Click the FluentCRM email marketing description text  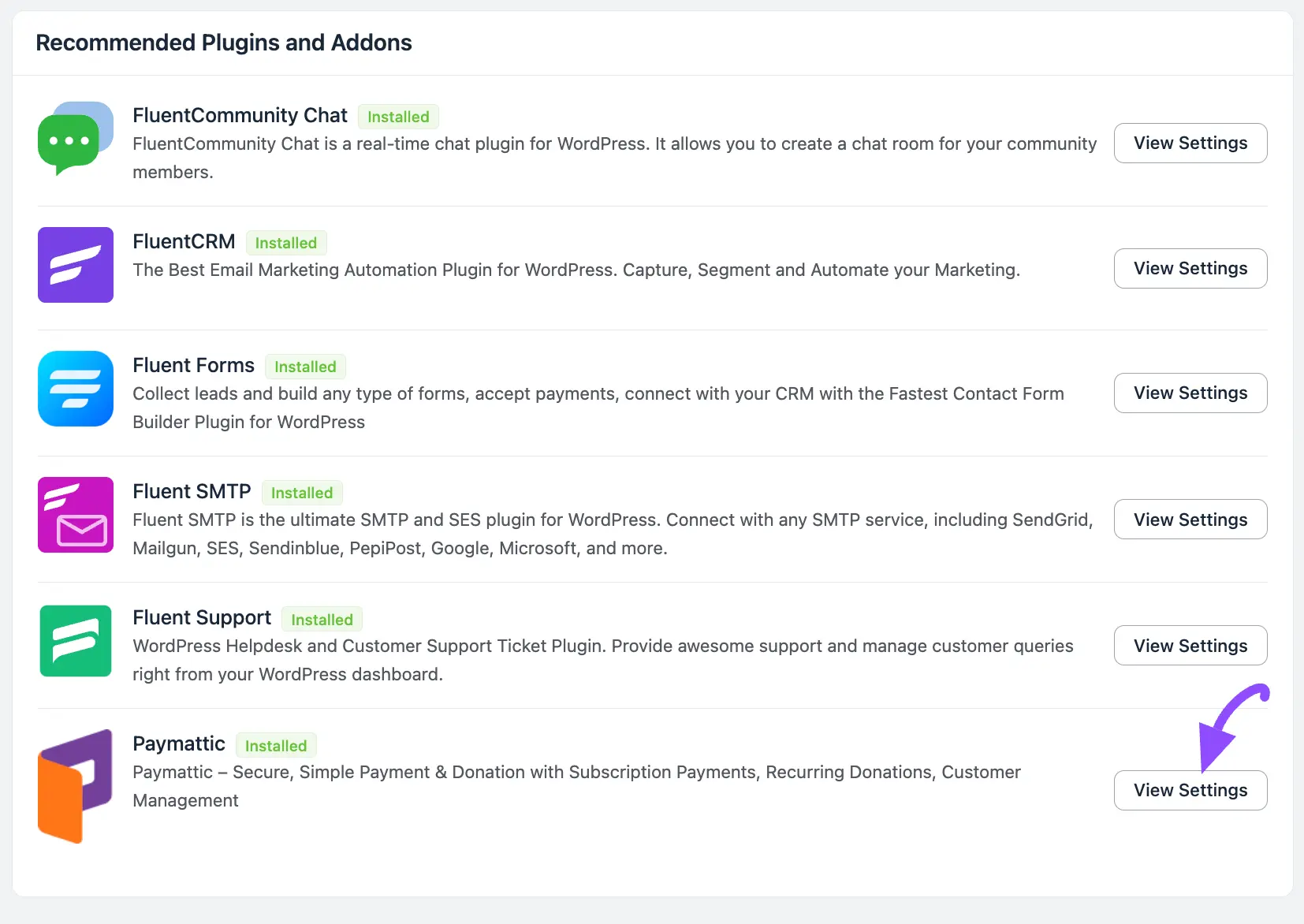(x=576, y=270)
